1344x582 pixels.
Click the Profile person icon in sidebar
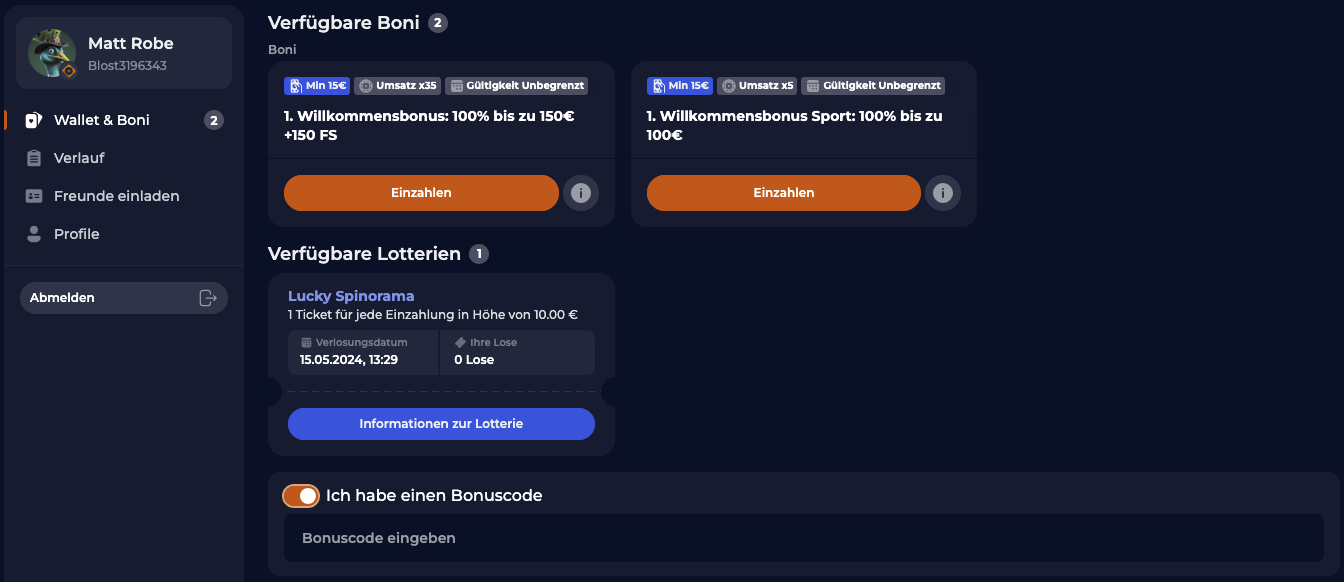point(36,233)
